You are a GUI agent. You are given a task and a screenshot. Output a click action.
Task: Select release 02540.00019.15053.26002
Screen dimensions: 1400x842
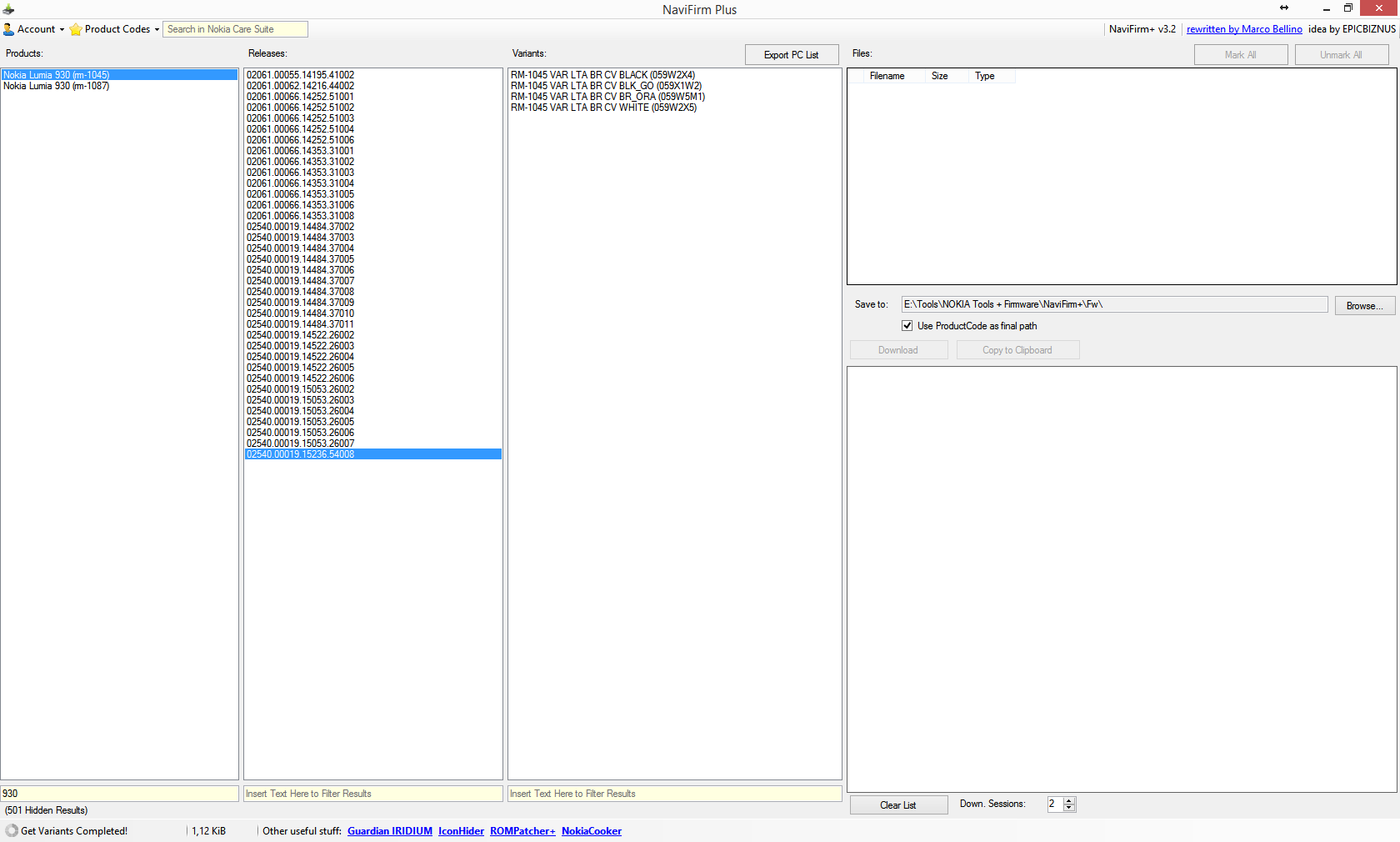coord(372,389)
